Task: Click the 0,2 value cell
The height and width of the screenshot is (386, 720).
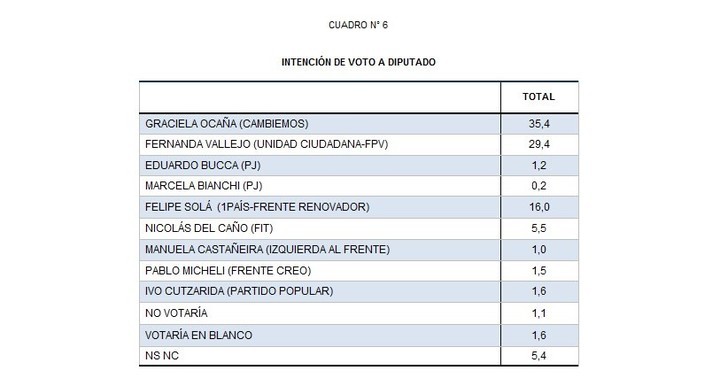Action: click(x=539, y=186)
